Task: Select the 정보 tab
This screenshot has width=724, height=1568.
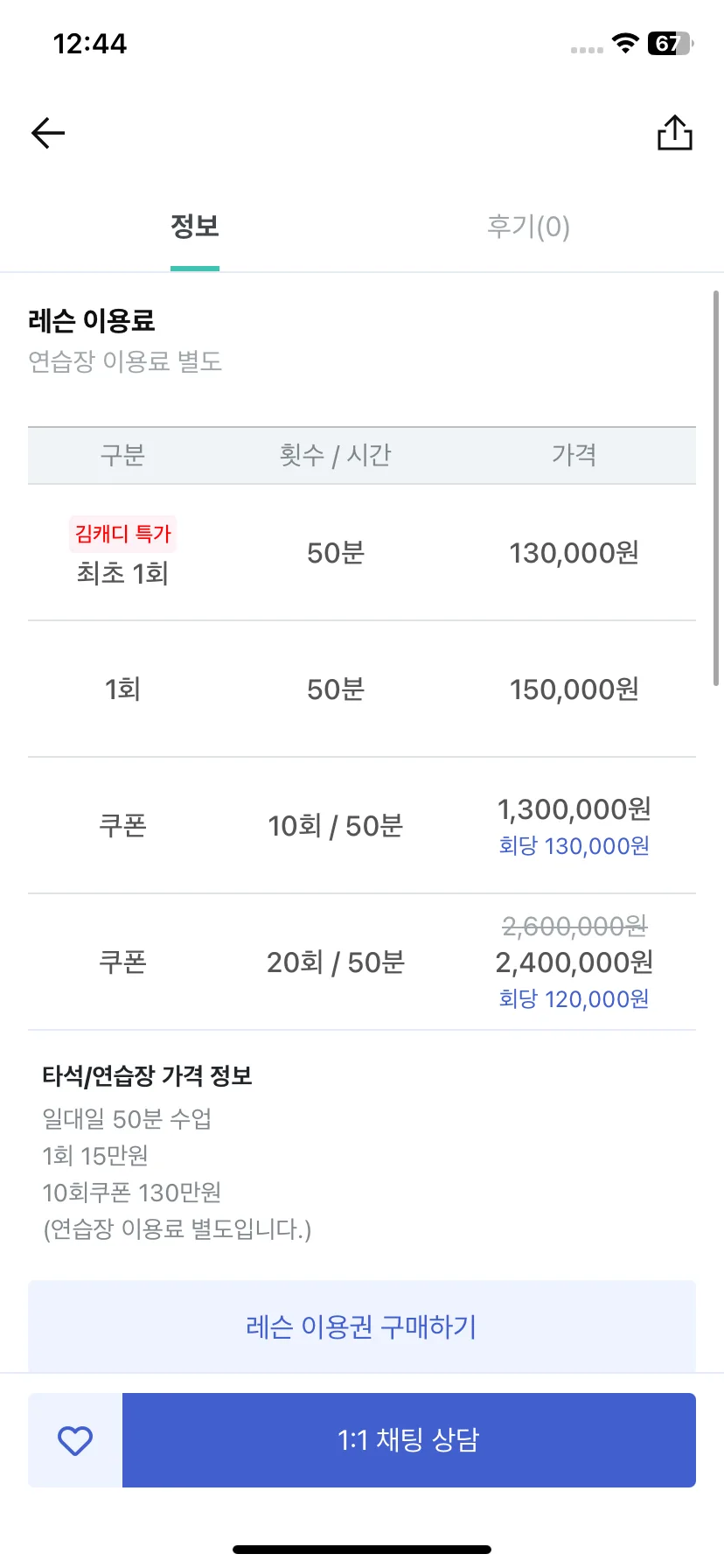Action: (194, 227)
